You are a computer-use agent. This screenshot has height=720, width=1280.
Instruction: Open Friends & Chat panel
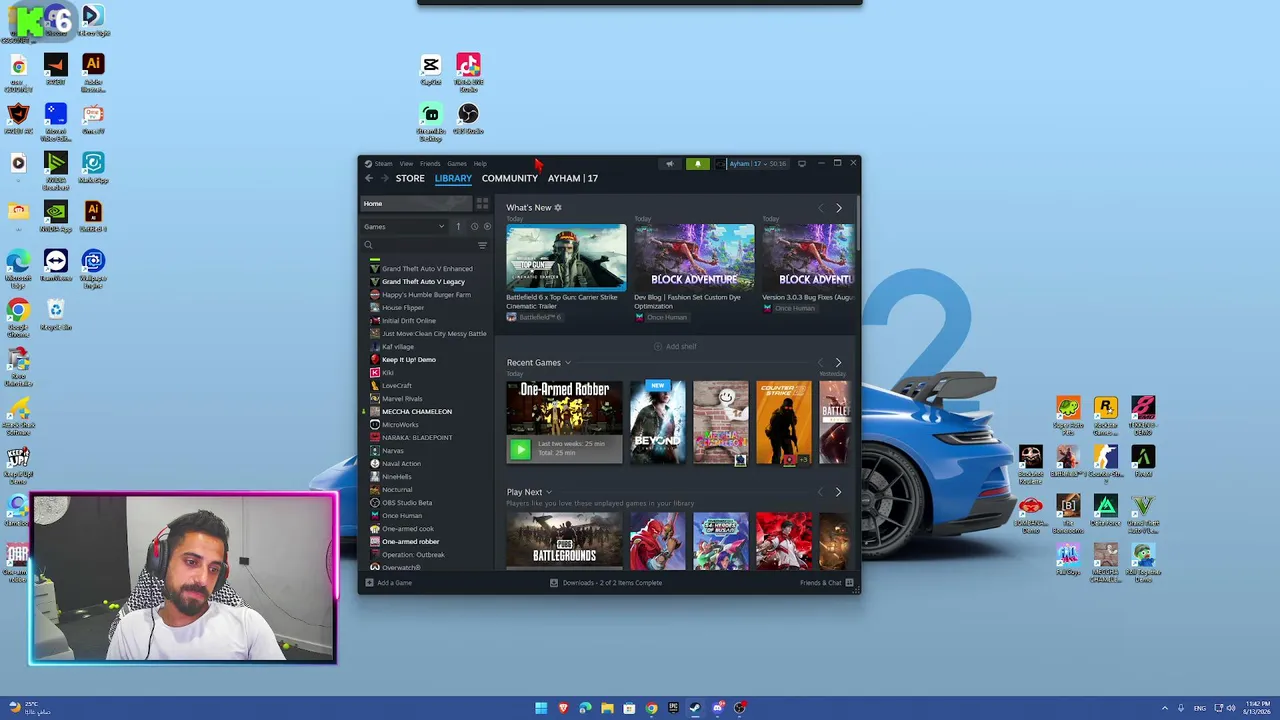pyautogui.click(x=826, y=583)
